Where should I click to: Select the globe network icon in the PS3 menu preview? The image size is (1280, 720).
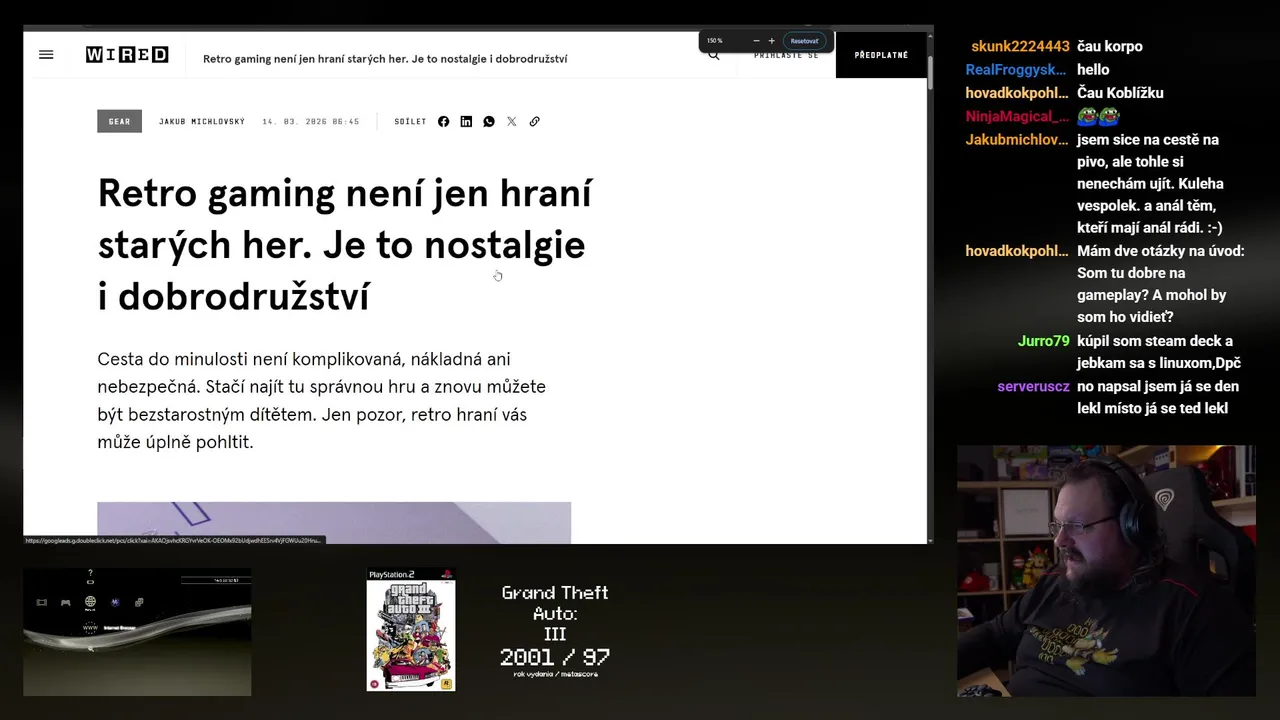point(90,601)
